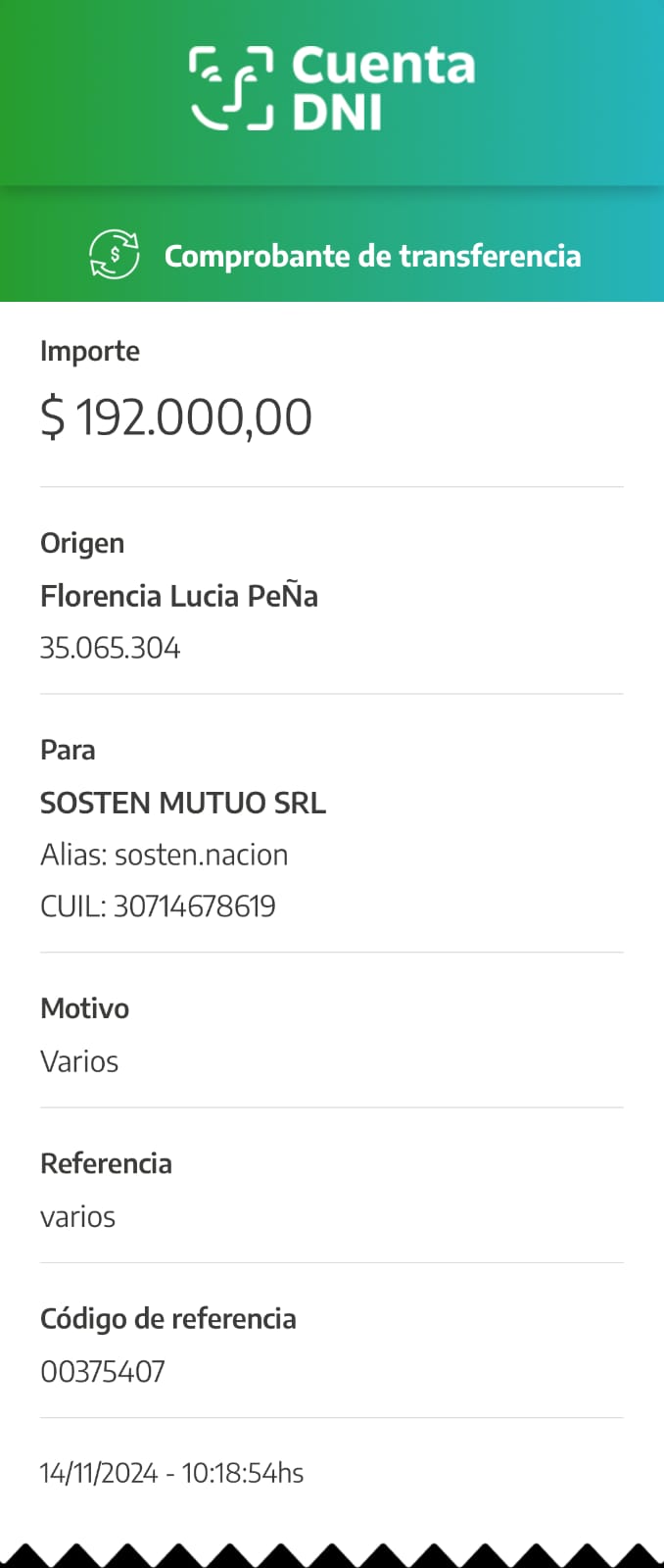
Task: Click the Código de referencia label
Action: [168, 1318]
